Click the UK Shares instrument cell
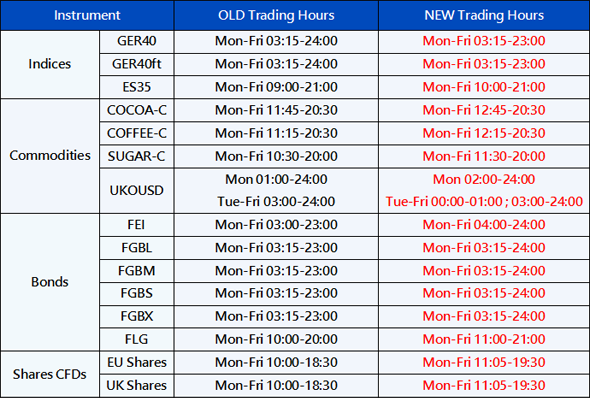The height and width of the screenshot is (398, 590). [x=137, y=386]
